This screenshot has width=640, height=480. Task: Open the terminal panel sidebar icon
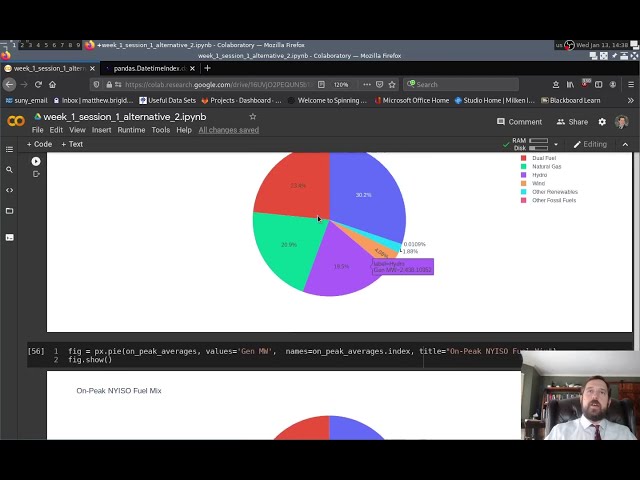9,237
